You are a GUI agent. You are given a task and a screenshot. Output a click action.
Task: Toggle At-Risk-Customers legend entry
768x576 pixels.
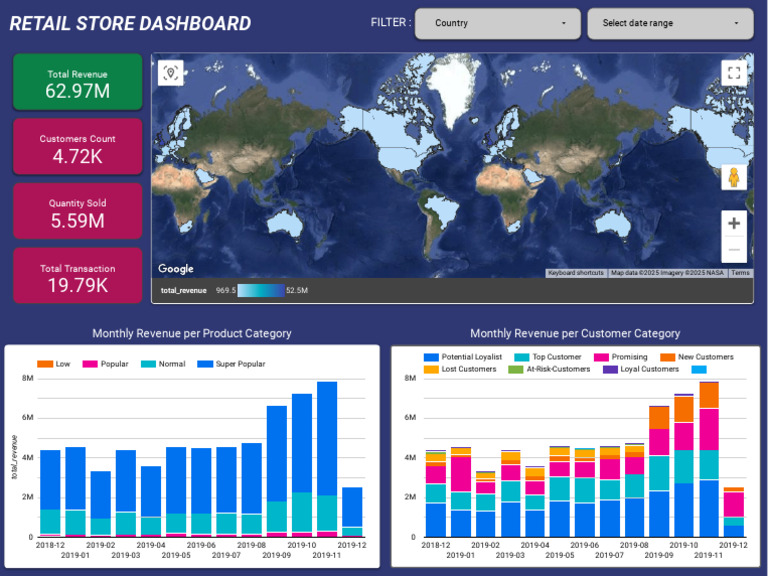[x=549, y=369]
